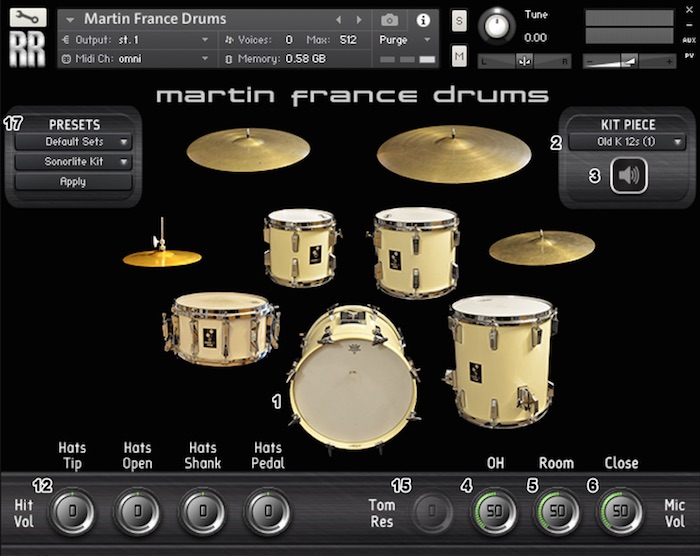Open the Purge menu
The width and height of the screenshot is (700, 556).
406,39
